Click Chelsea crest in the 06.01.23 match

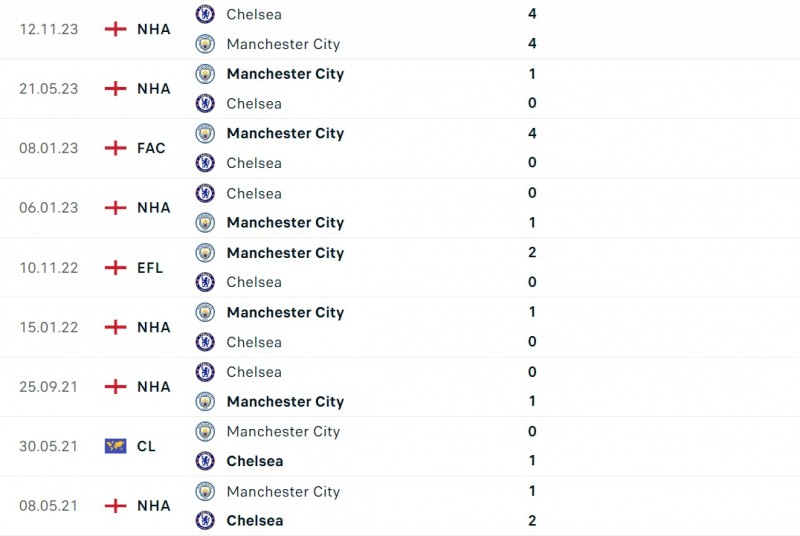205,193
